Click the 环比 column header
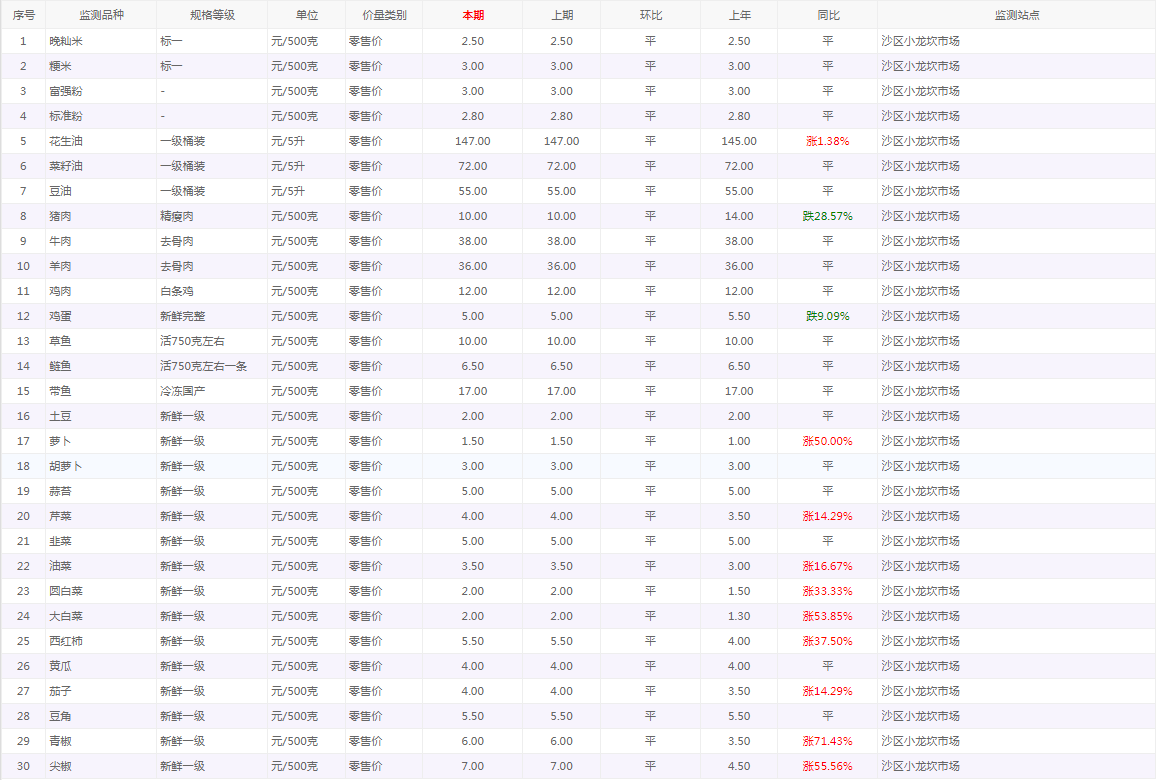Image resolution: width=1156 pixels, height=780 pixels. click(650, 15)
